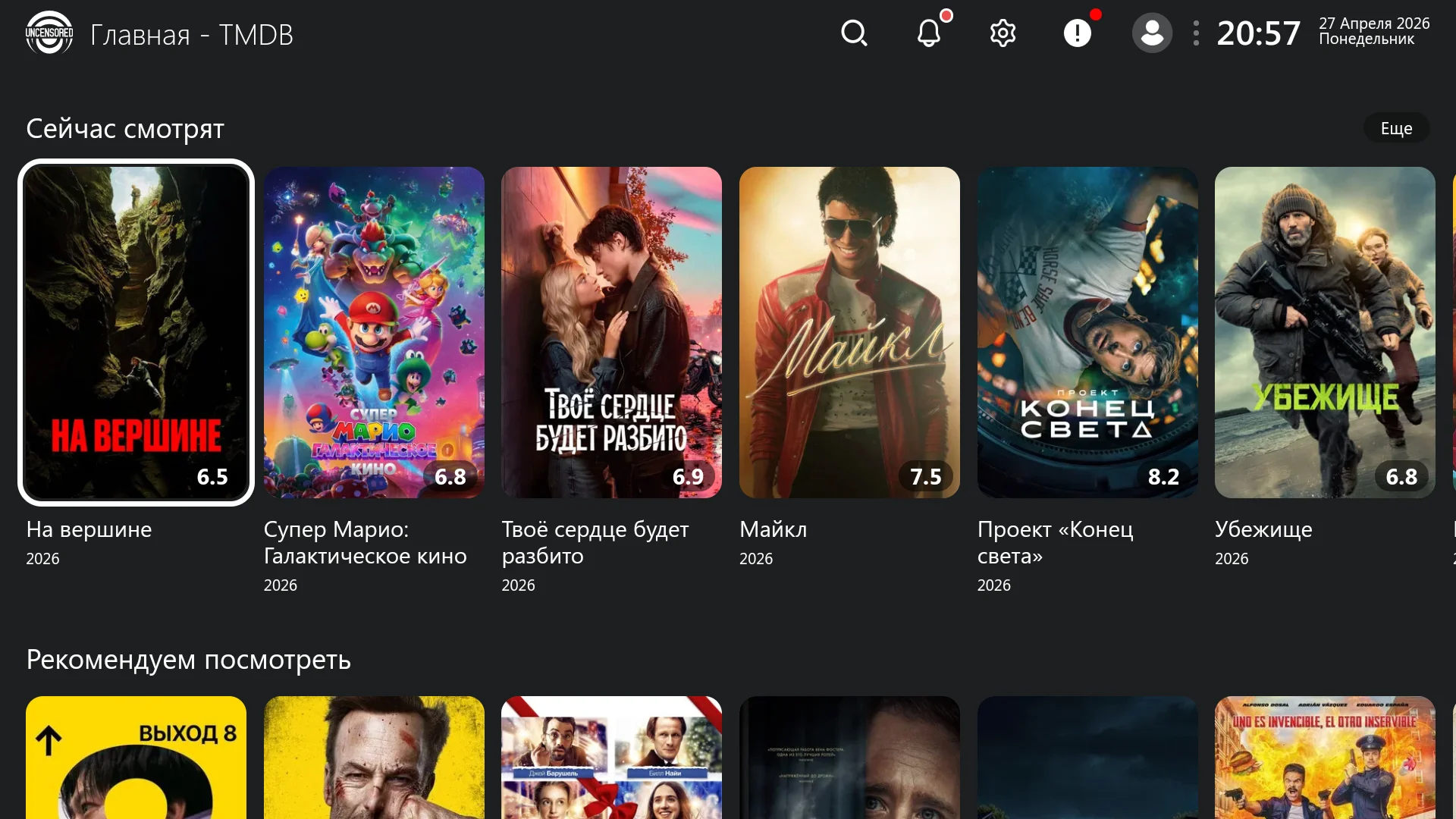Open Проект «Конец света» poster

pyautogui.click(x=1087, y=332)
